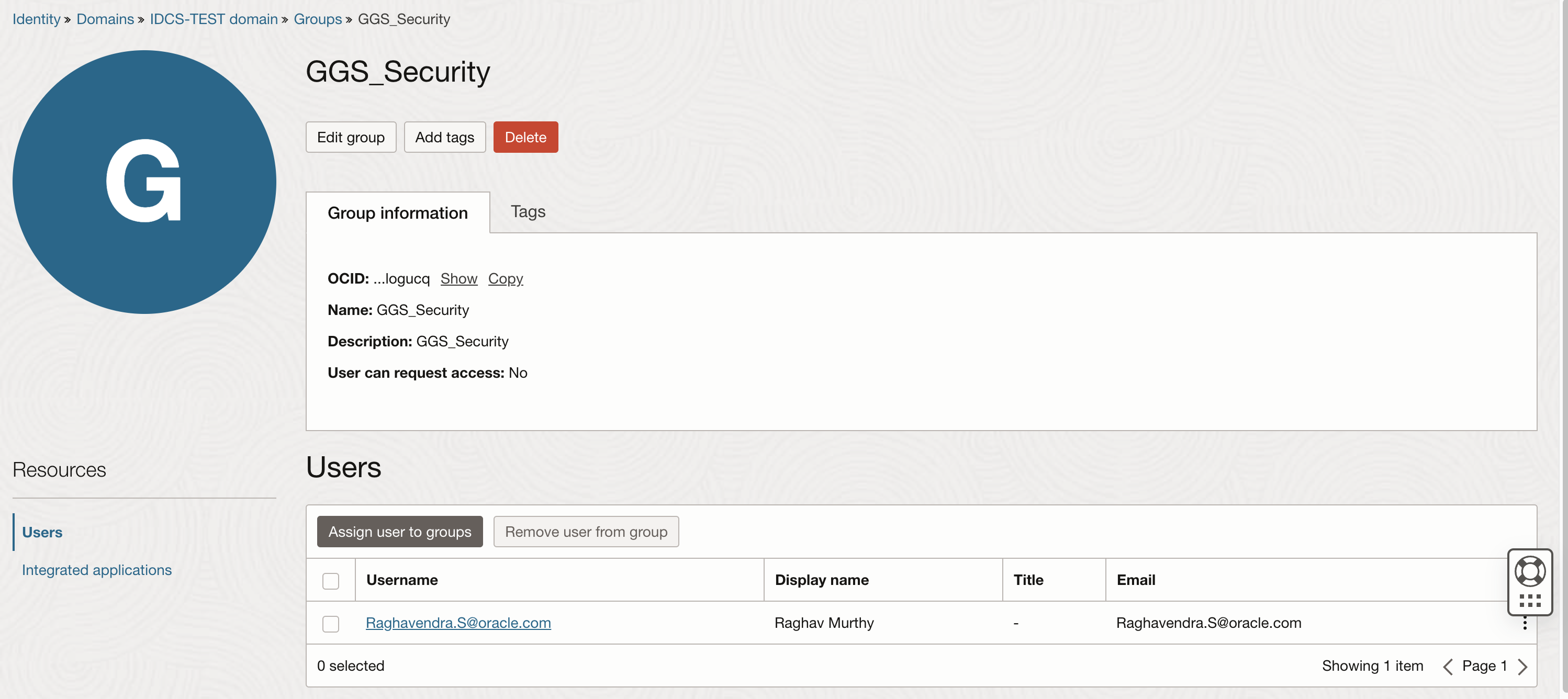Click the grid dots below lifebuoy
Screen dimensions: 1568x699
tap(1529, 601)
